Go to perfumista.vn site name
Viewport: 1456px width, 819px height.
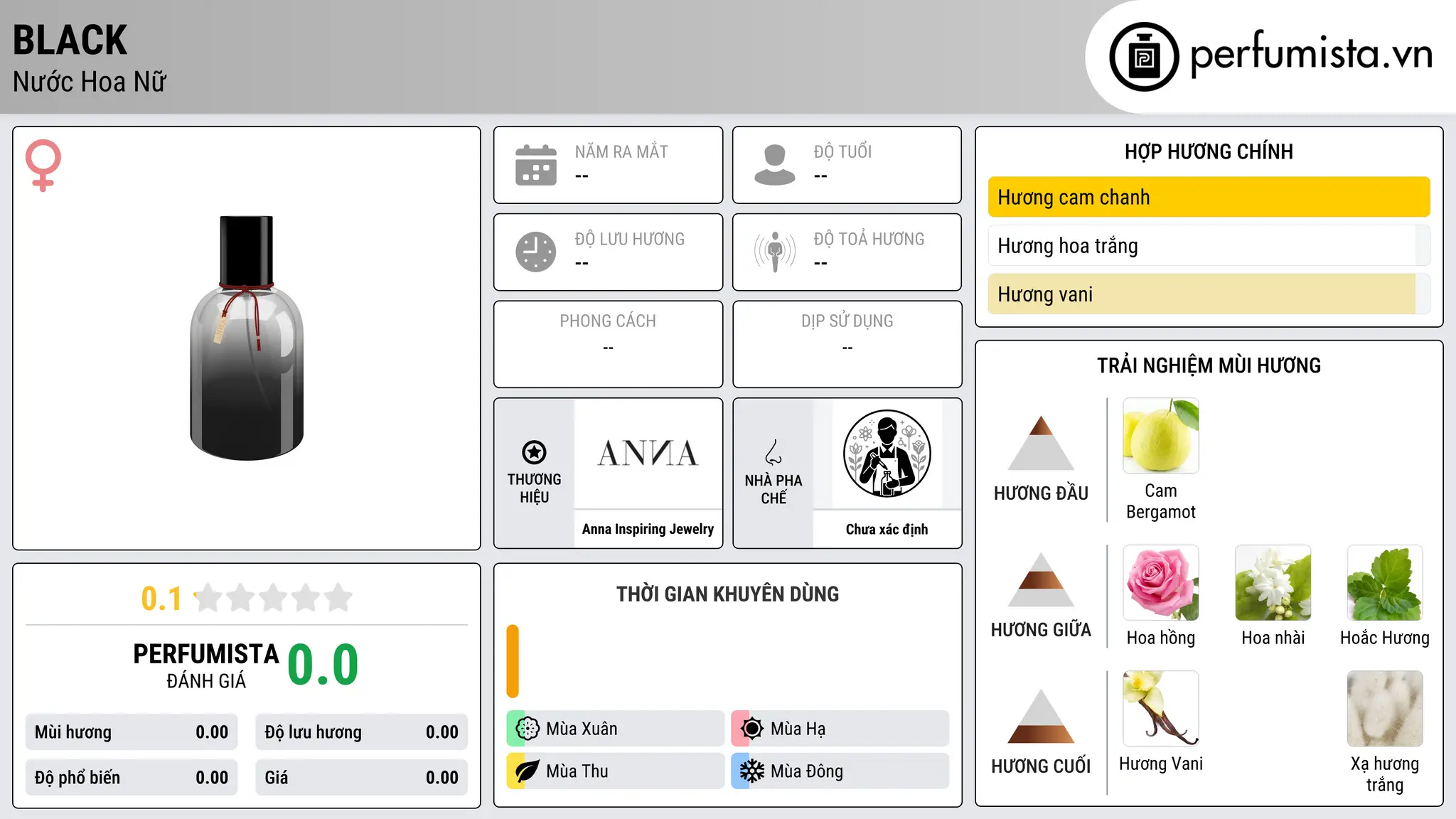(1311, 55)
